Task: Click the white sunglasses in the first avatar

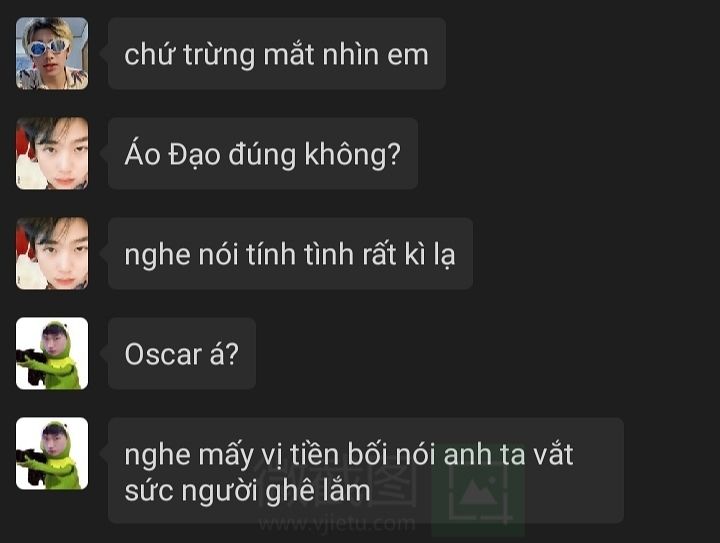Action: pyautogui.click(x=48, y=47)
